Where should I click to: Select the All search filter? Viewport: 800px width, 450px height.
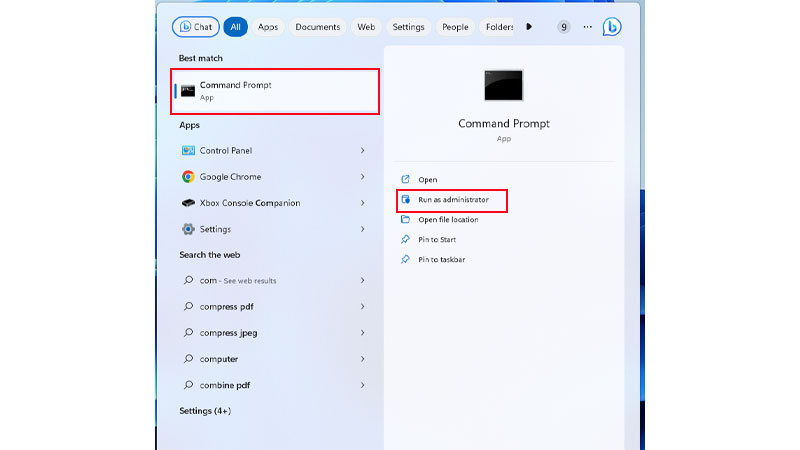point(235,27)
